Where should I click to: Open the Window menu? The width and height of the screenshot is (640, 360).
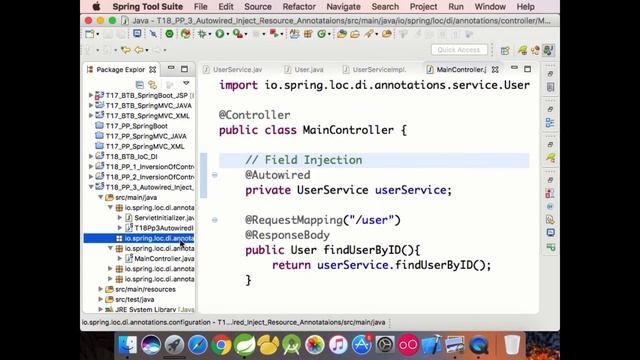(x=490, y=7)
